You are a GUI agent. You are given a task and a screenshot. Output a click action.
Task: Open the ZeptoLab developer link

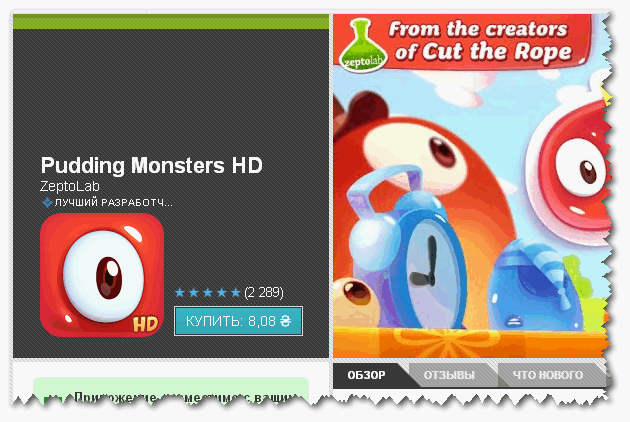click(70, 186)
